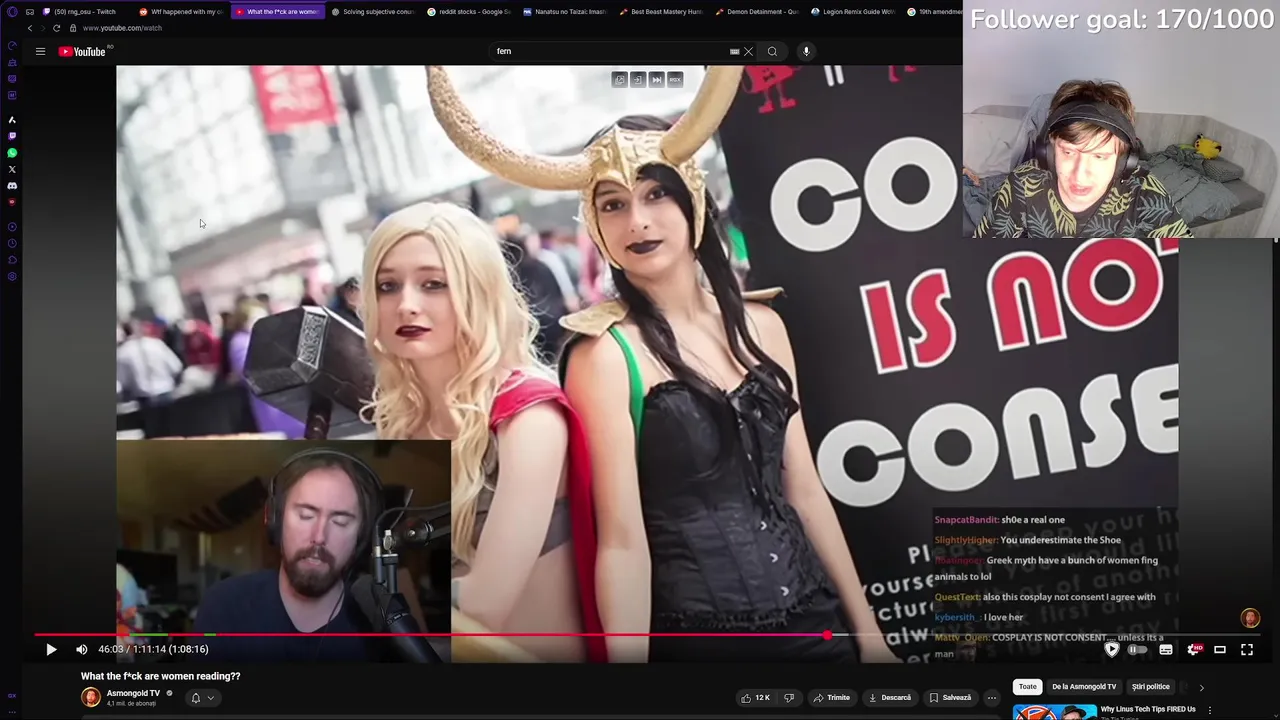Open History clock in the sidebar
Screen dimensions: 1280x720
point(12,244)
